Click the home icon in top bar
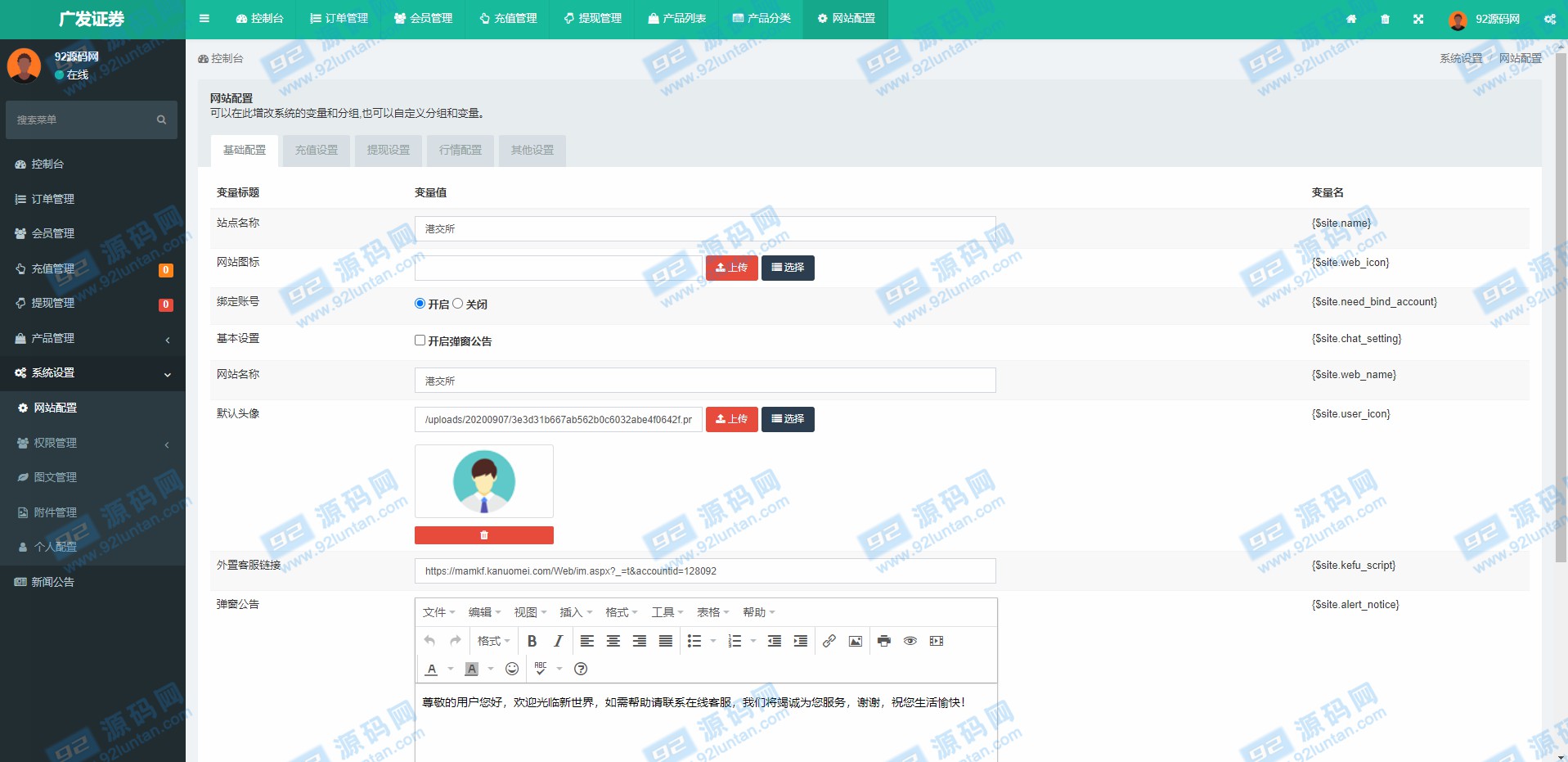Screen dimensions: 1568x762 [x=1351, y=19]
